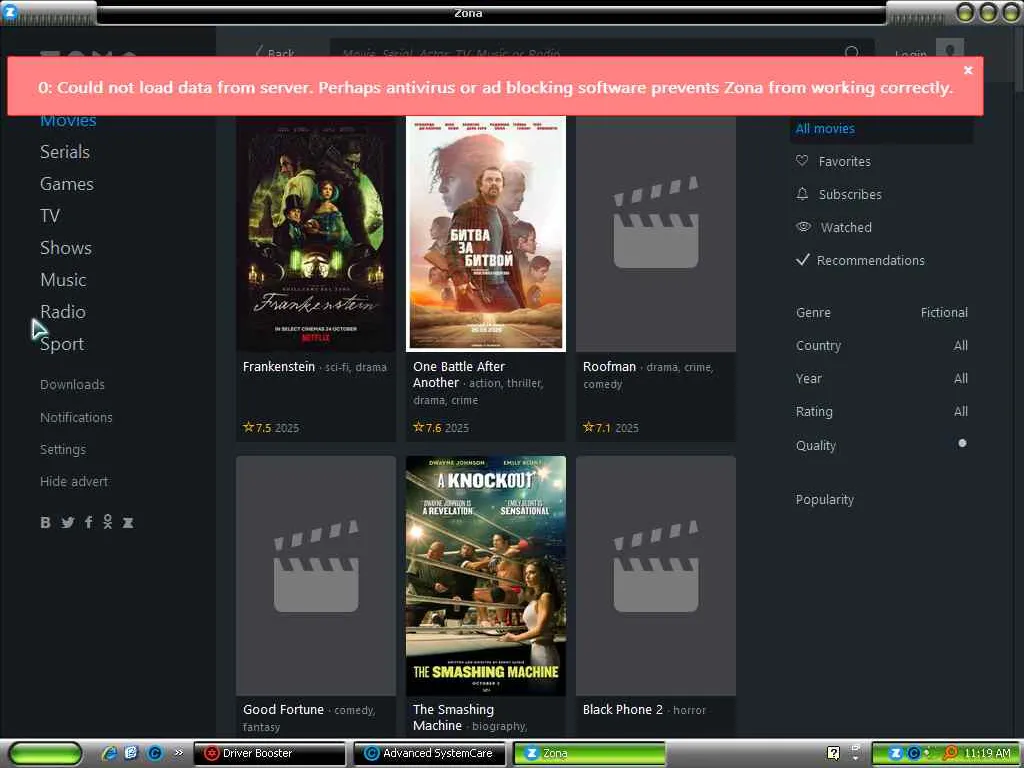This screenshot has width=1024, height=768.
Task: Open Subscribes list
Action: (850, 195)
